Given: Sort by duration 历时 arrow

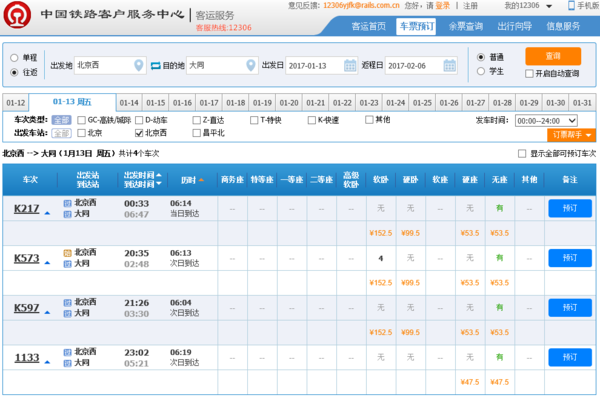Looking at the screenshot, I should (x=201, y=180).
